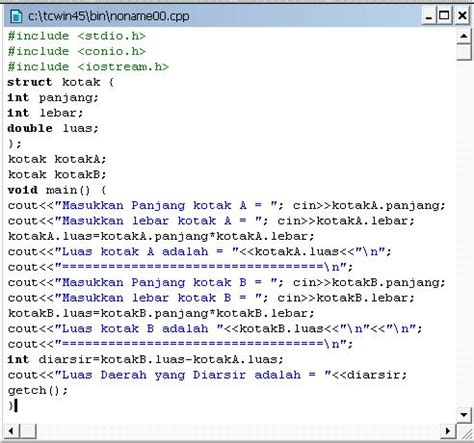The image size is (474, 443).
Task: Close the noname00.cpp editor window
Action: pos(462,16)
